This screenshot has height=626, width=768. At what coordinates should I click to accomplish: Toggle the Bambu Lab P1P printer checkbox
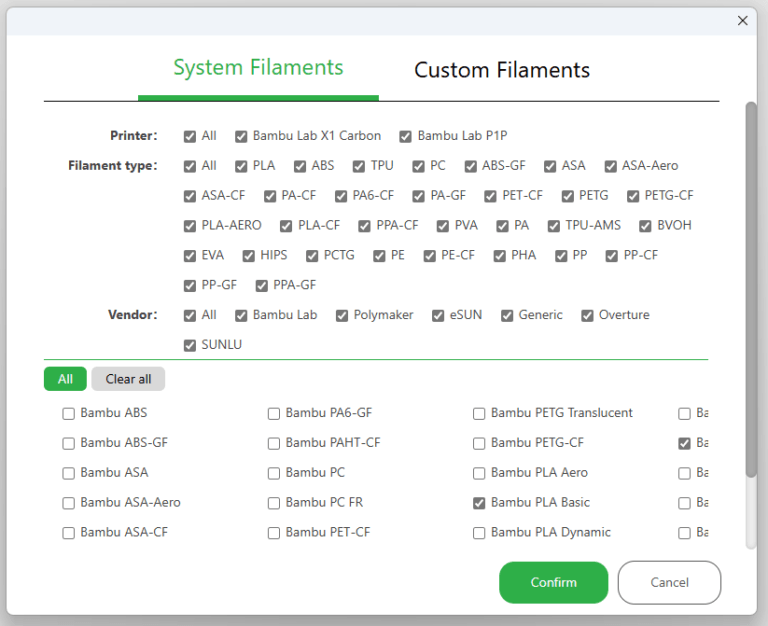click(x=406, y=136)
